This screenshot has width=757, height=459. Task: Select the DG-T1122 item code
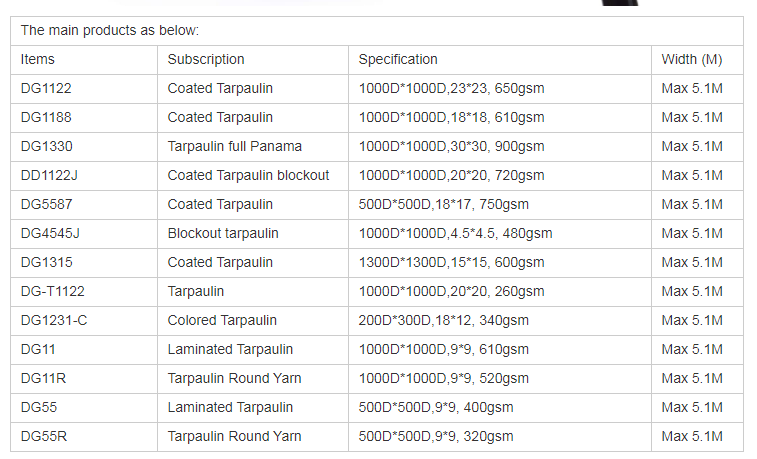51,291
